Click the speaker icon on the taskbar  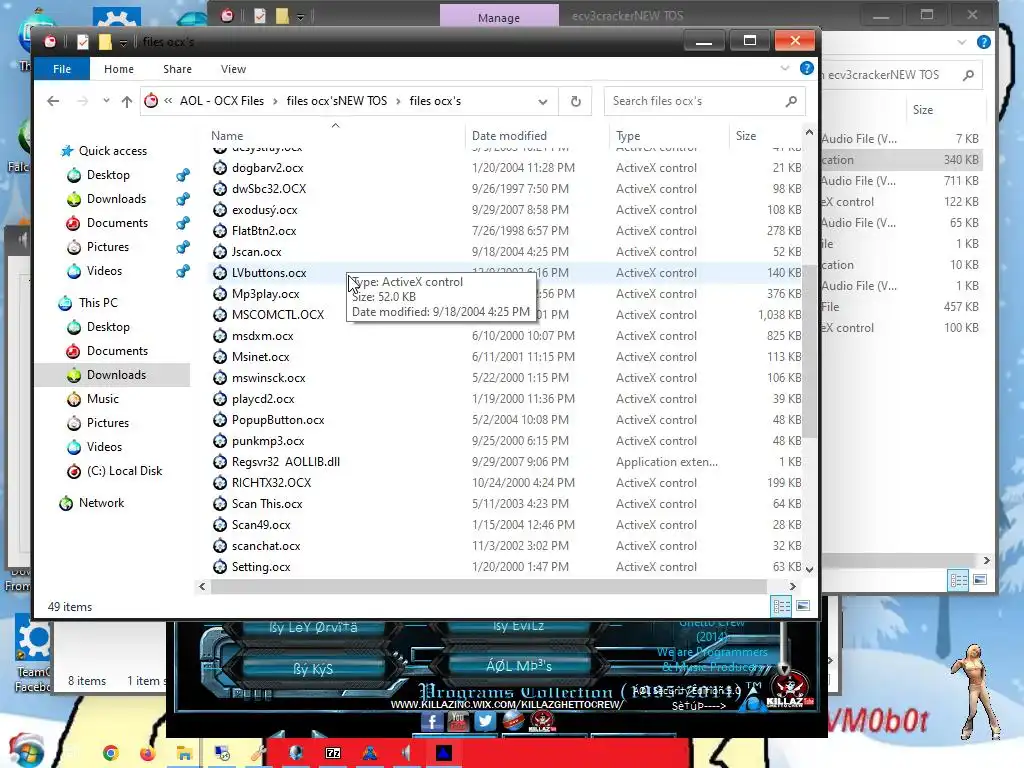[x=406, y=753]
